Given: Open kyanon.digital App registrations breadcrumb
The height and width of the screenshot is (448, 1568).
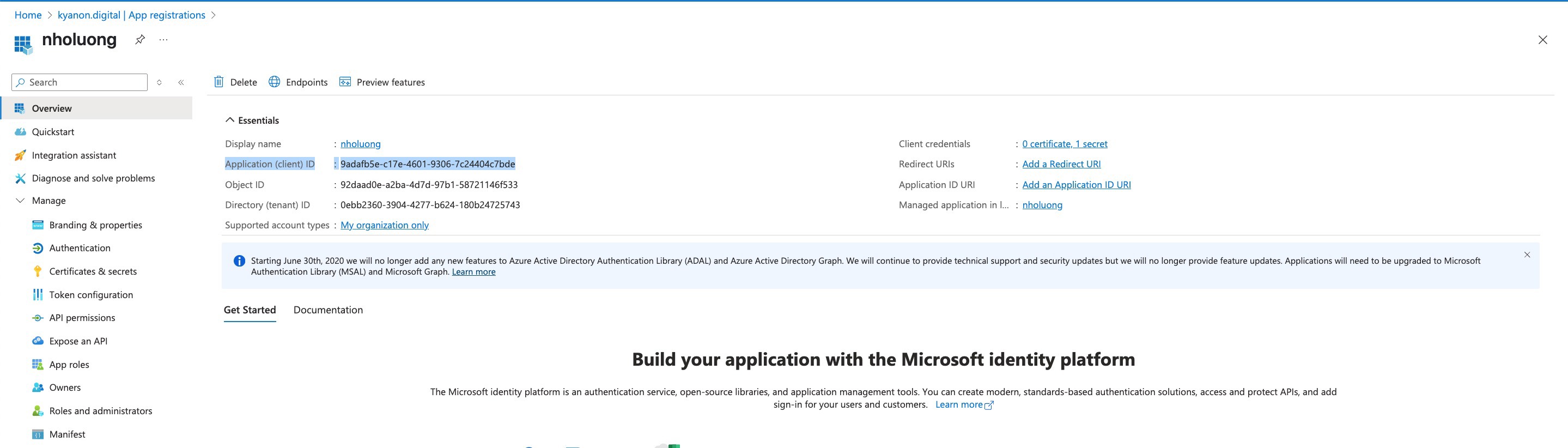Looking at the screenshot, I should click(x=131, y=15).
